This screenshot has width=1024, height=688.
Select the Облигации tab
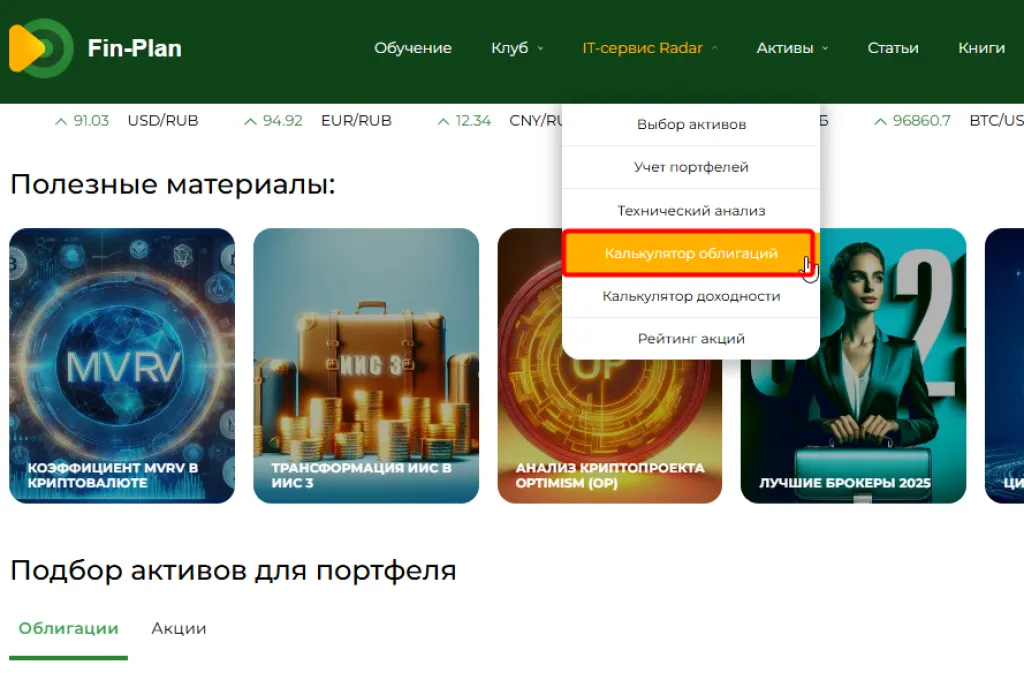pyautogui.click(x=69, y=629)
